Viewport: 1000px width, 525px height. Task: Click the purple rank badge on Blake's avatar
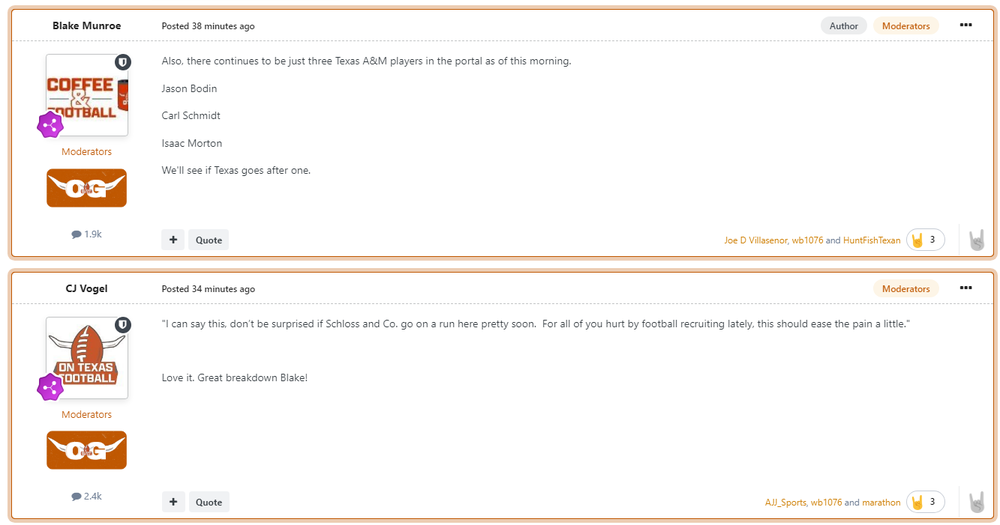[x=50, y=125]
